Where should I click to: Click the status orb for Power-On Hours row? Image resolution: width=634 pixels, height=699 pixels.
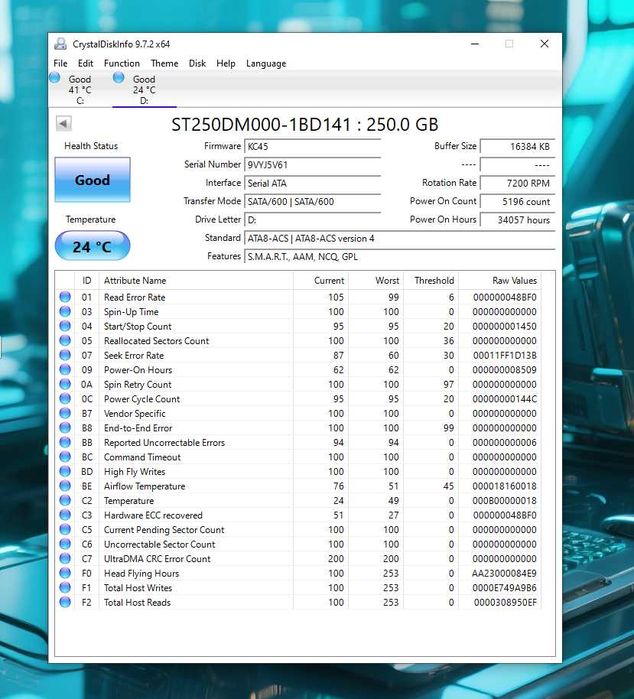(65, 370)
